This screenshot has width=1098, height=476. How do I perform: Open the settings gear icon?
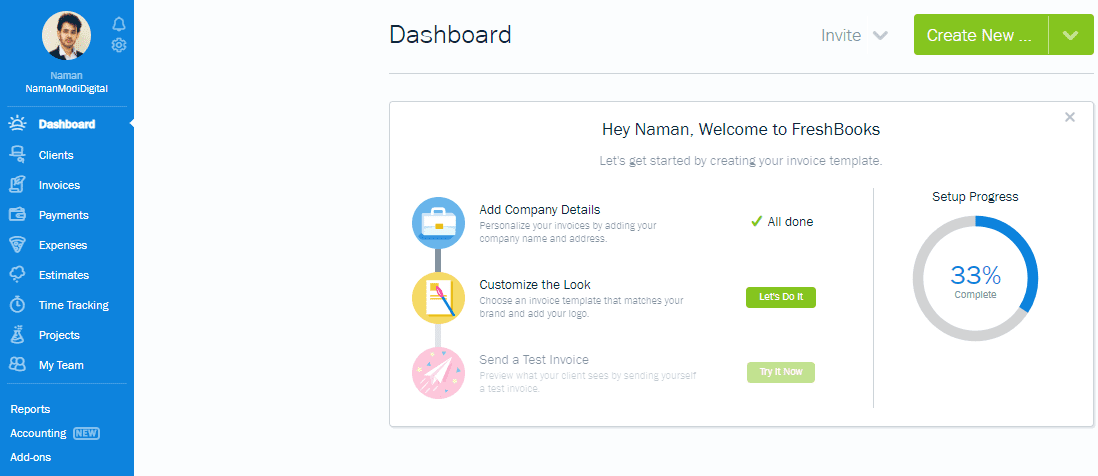(119, 45)
